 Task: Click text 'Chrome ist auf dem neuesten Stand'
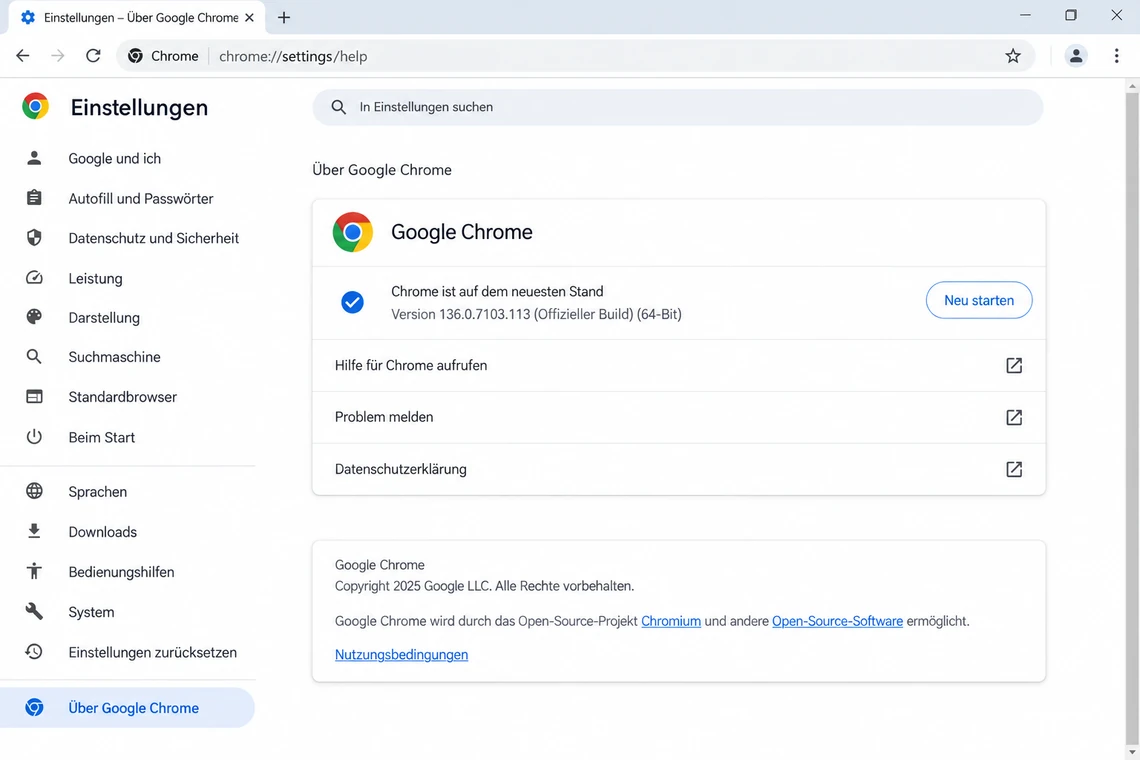click(497, 292)
